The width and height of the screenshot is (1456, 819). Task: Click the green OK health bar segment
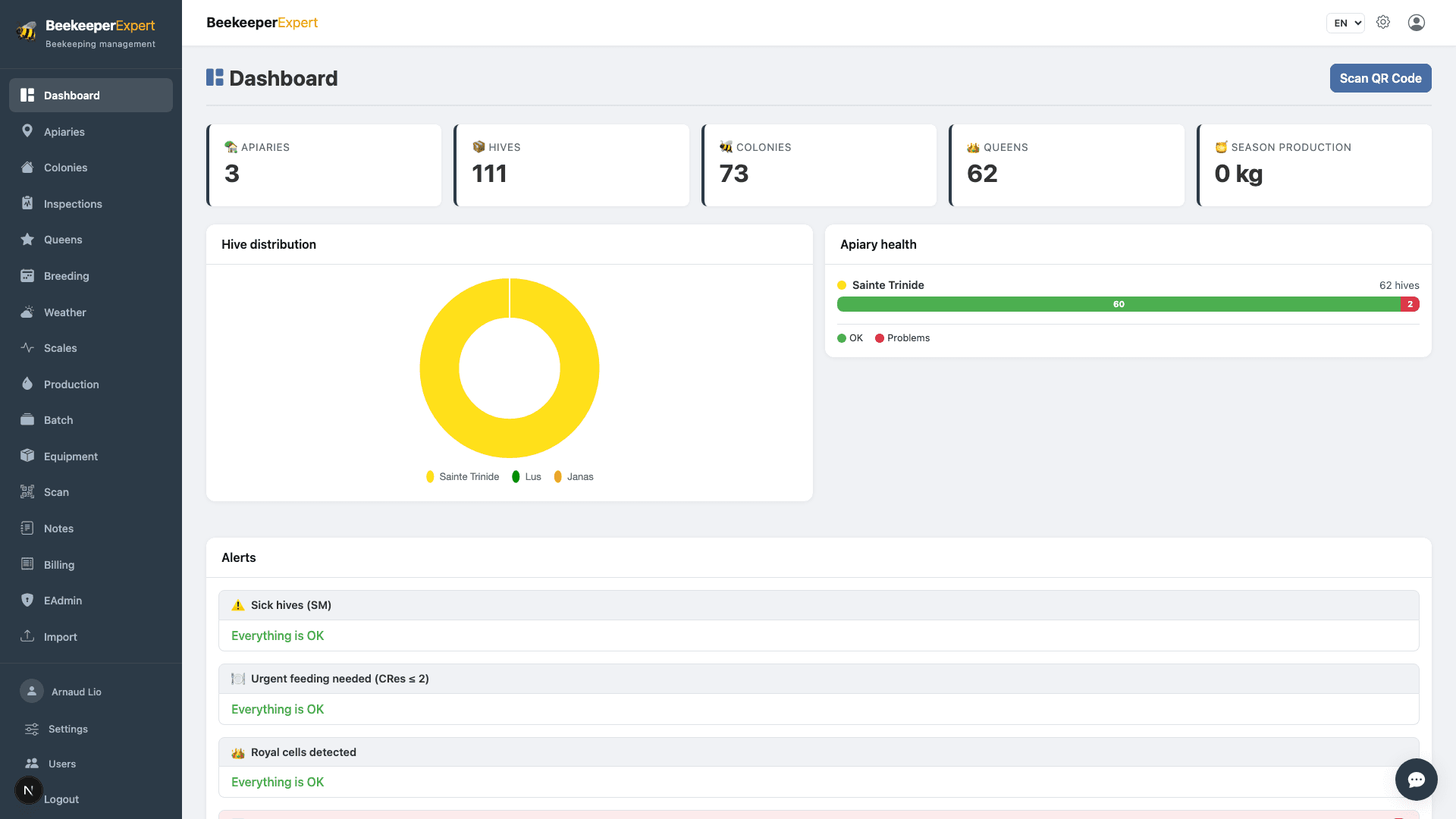pyautogui.click(x=1119, y=304)
